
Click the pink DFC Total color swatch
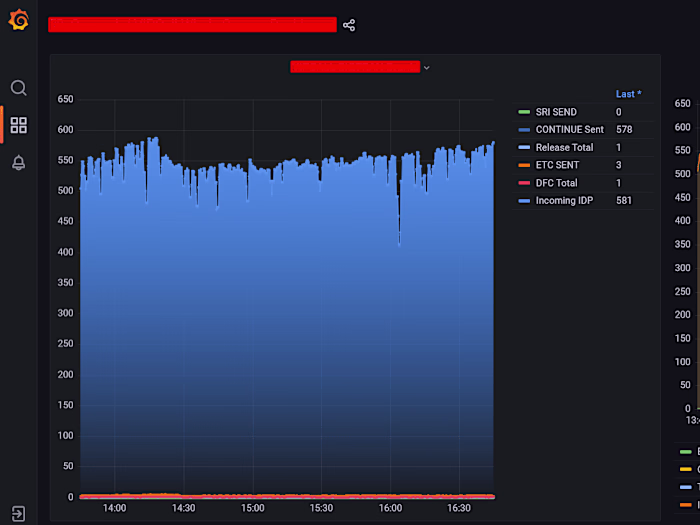pyautogui.click(x=524, y=183)
